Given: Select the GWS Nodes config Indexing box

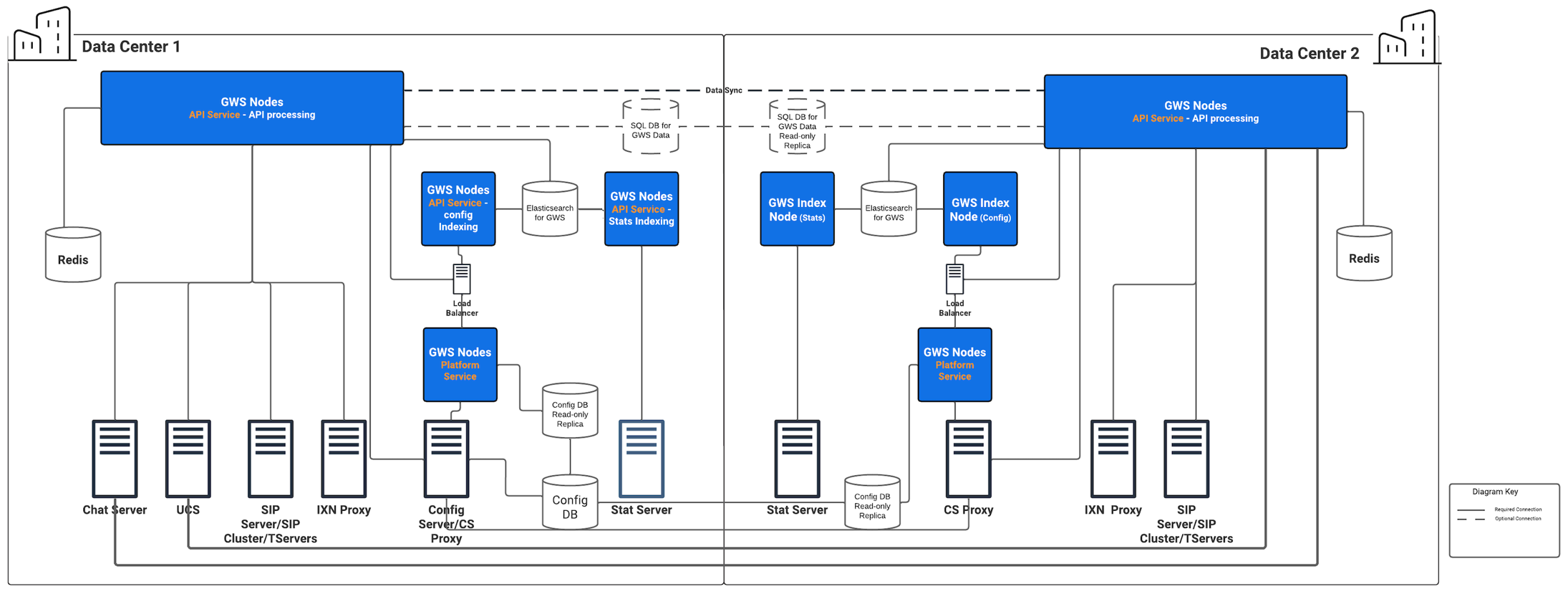Looking at the screenshot, I should (458, 209).
